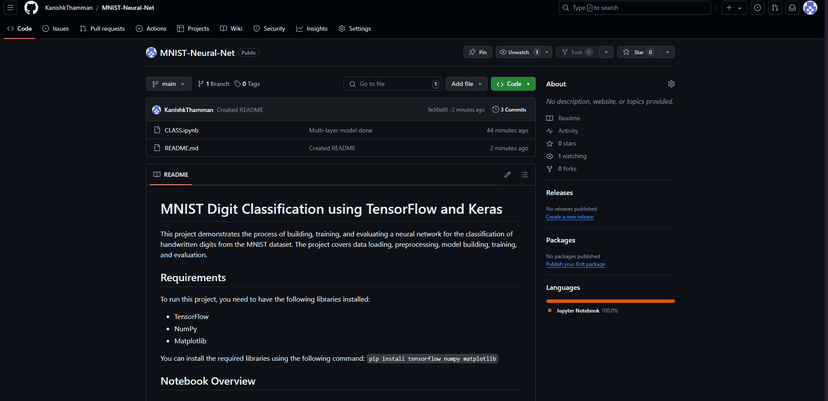This screenshot has width=828, height=401.
Task: Open the notifications inbox icon
Action: click(792, 8)
